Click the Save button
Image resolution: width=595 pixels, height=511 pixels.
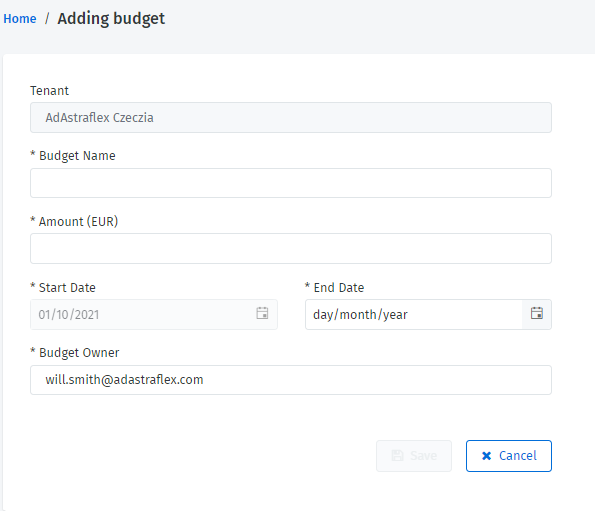(x=414, y=456)
